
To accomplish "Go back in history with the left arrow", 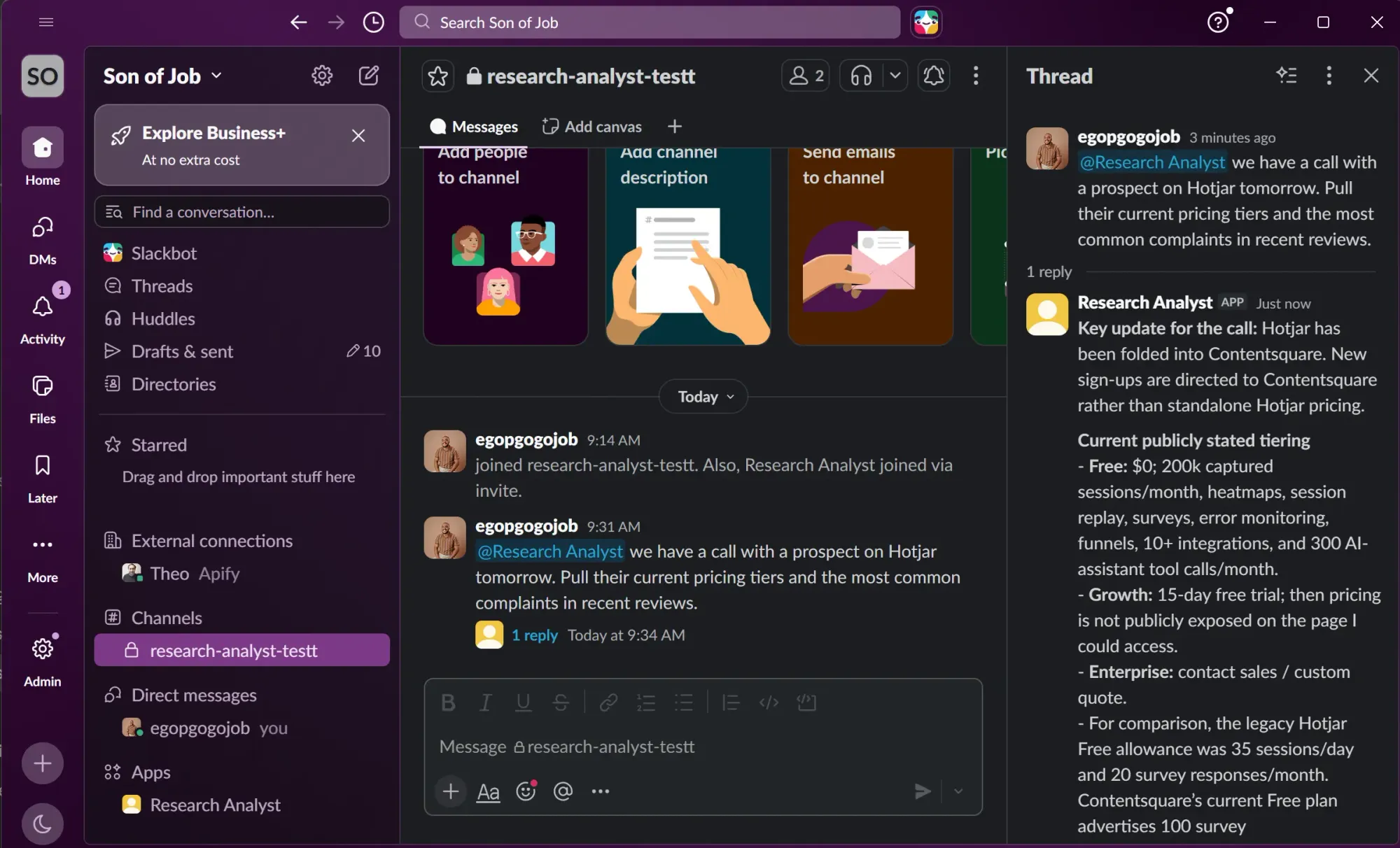I will tap(299, 22).
